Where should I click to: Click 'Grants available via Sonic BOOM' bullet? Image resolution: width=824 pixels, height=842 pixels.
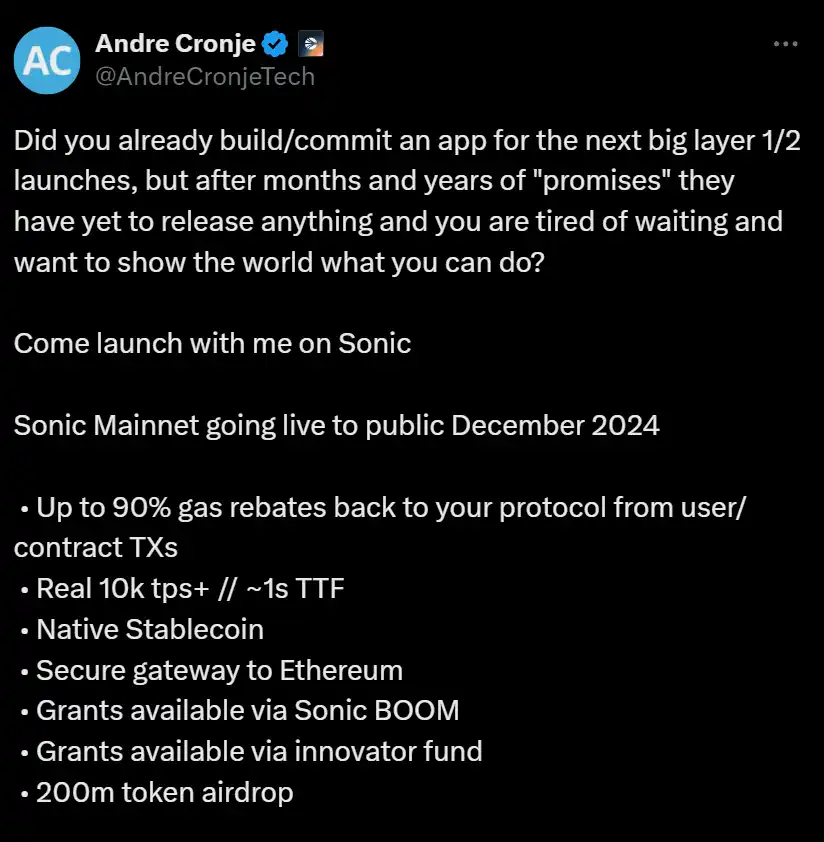(240, 711)
